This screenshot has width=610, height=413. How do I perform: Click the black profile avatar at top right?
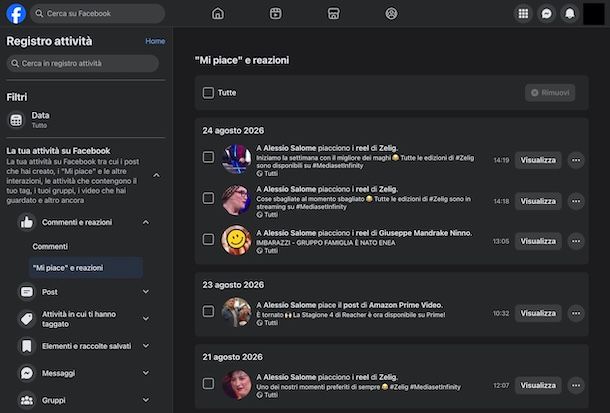click(x=594, y=14)
